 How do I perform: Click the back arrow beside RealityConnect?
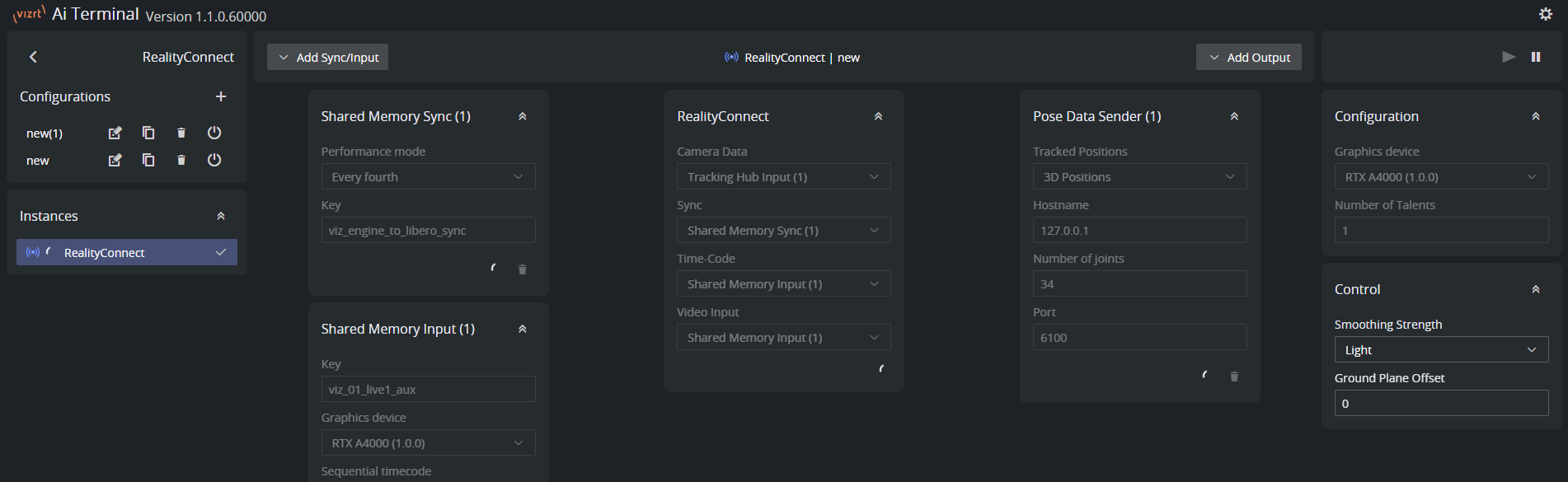pyautogui.click(x=33, y=57)
